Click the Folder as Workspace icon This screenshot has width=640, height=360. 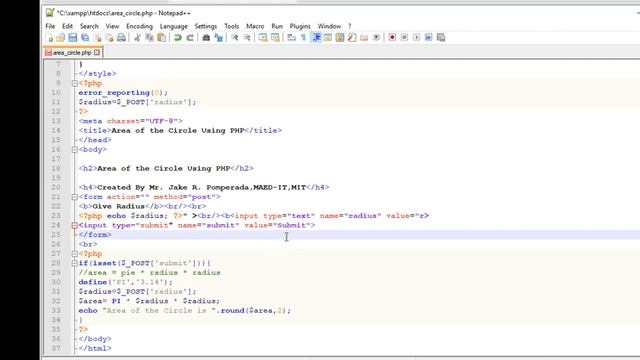[364, 38]
